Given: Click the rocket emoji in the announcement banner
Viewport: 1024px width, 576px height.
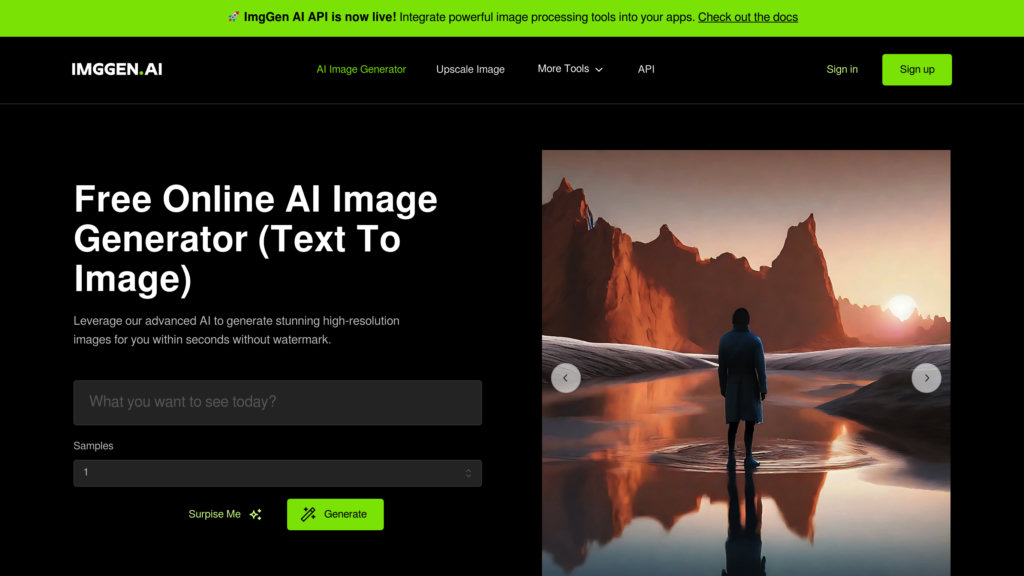Looking at the screenshot, I should (233, 17).
